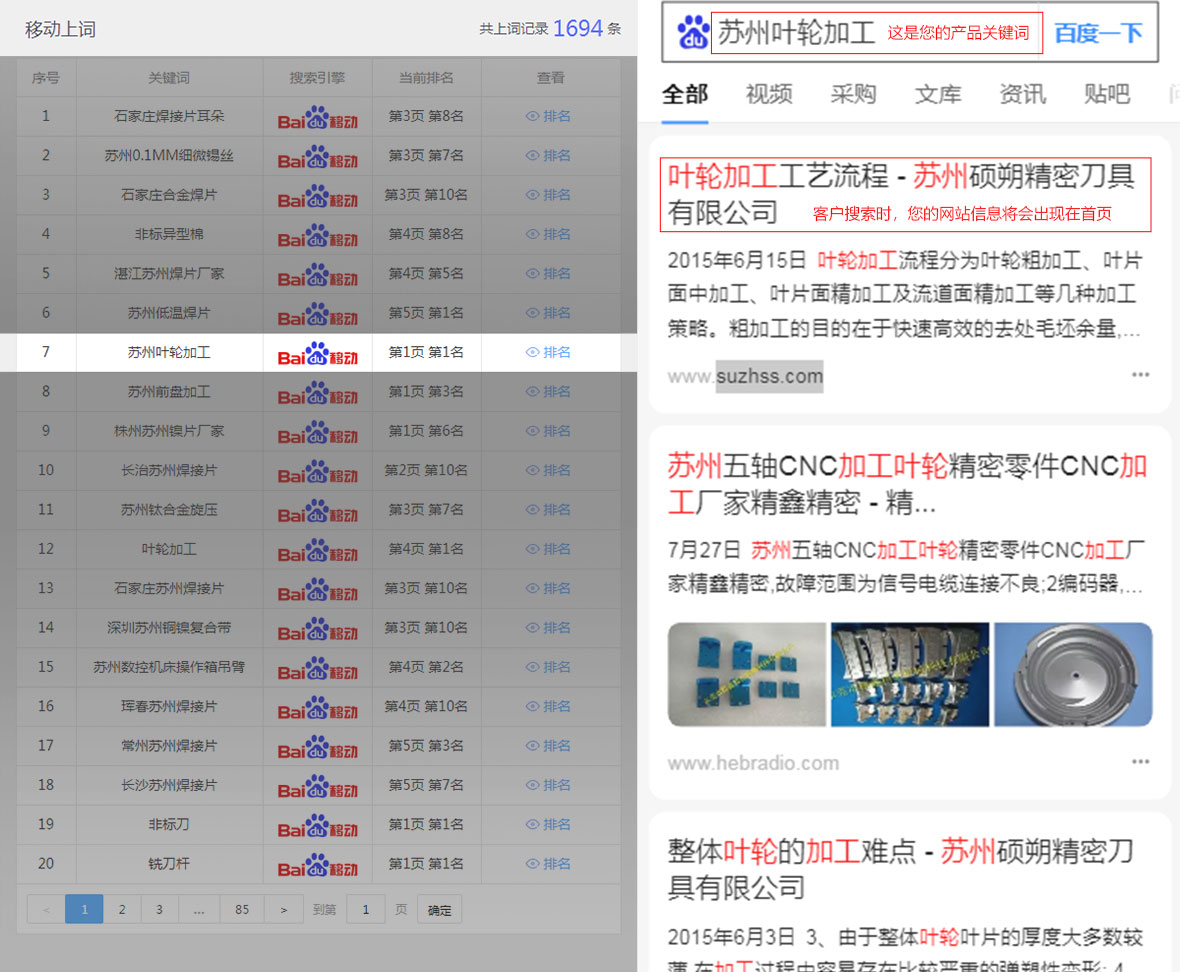
Task: Click the '...' more options icon under hebradio.com result
Action: pos(1141,762)
